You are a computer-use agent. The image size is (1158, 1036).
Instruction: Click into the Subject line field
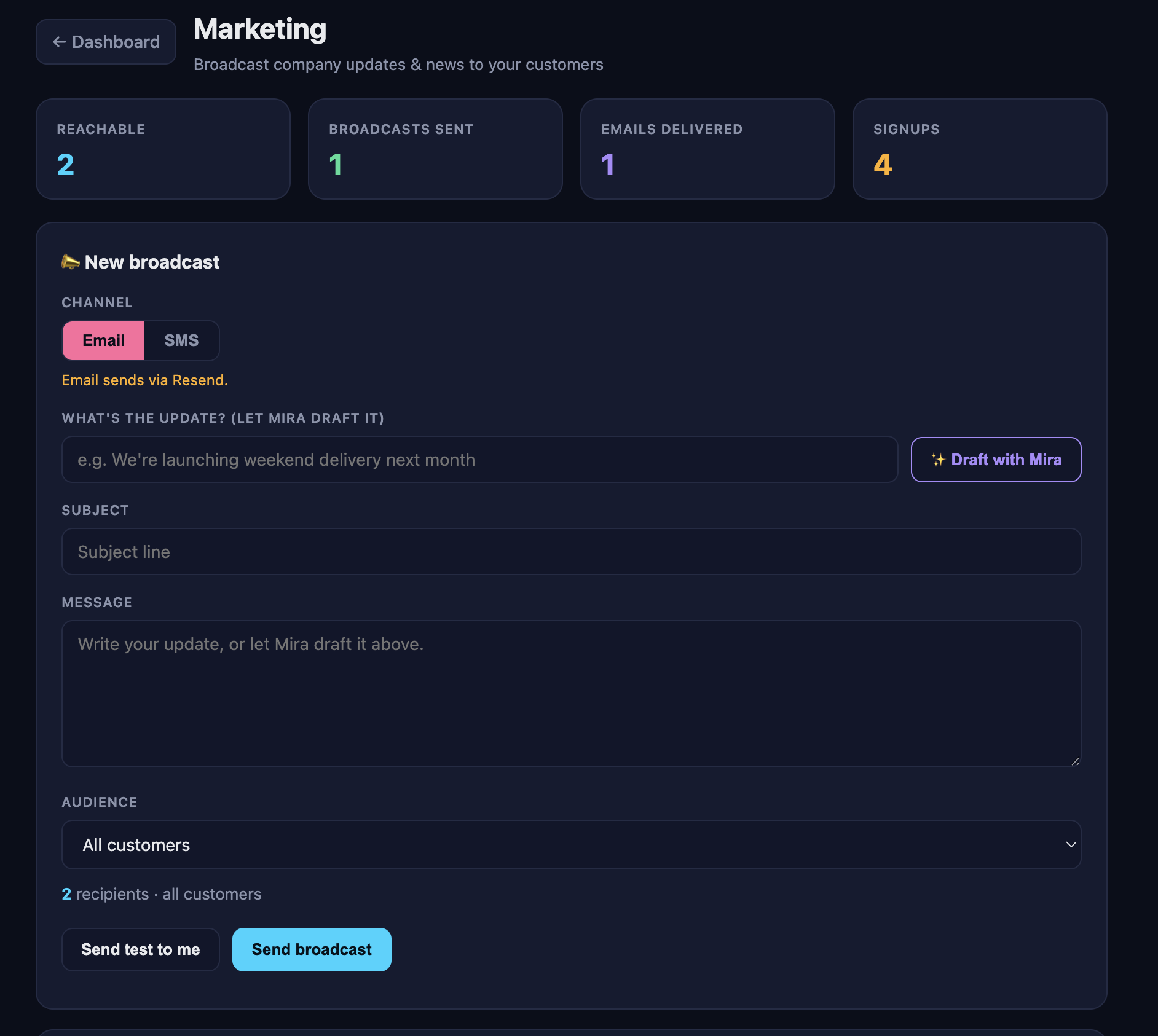pos(571,552)
